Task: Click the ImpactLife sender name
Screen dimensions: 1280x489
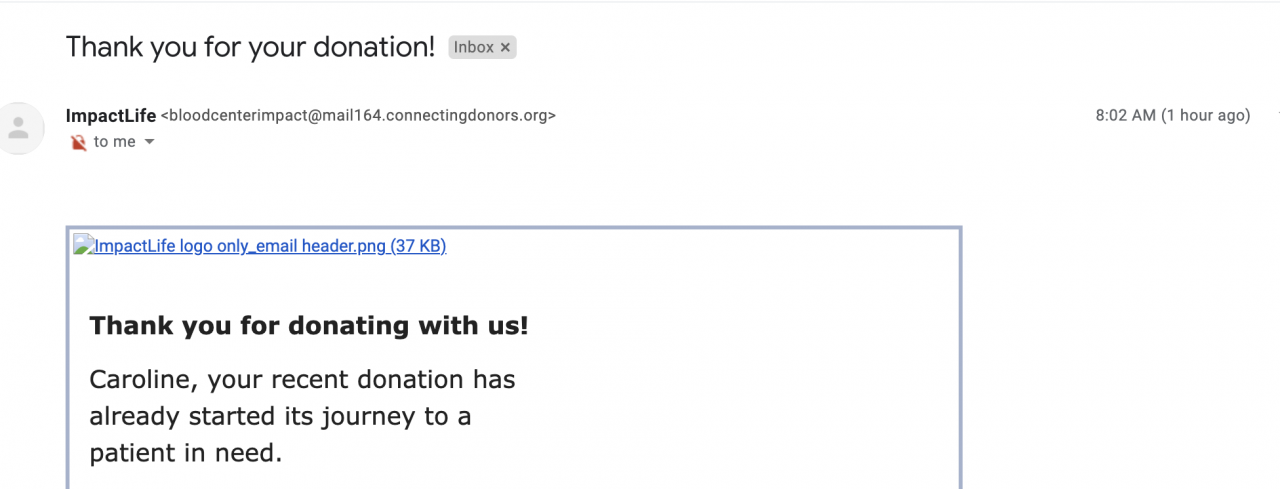Action: [x=110, y=115]
